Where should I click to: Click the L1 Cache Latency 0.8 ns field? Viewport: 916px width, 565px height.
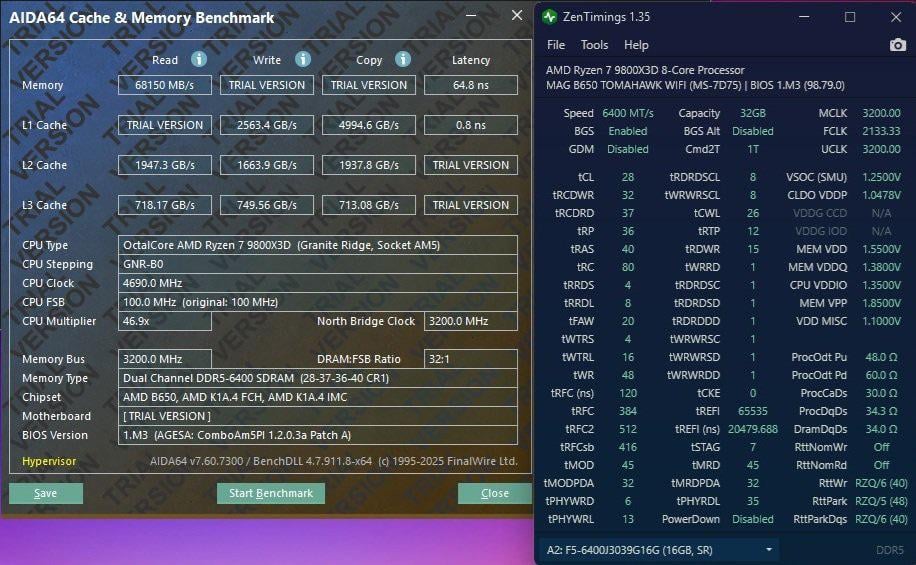(x=471, y=125)
